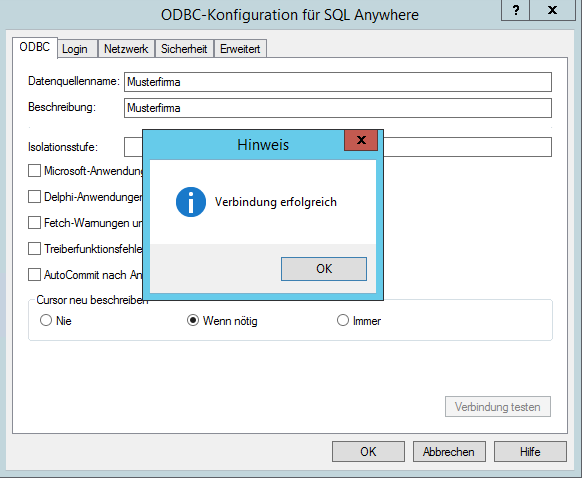The width and height of the screenshot is (582, 478).
Task: Tick the Delphi-Anwendungen checkbox
Action: click(35, 197)
